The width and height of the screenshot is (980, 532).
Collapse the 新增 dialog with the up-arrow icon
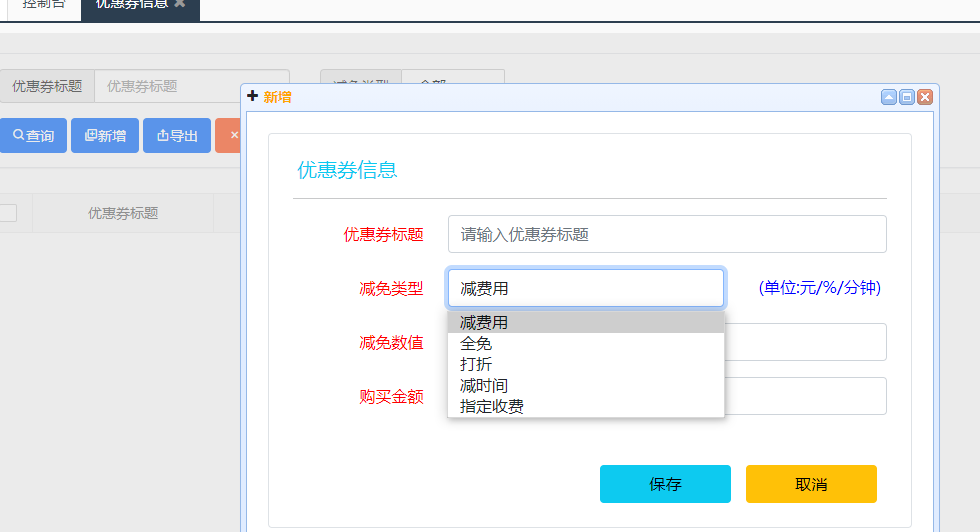(889, 97)
